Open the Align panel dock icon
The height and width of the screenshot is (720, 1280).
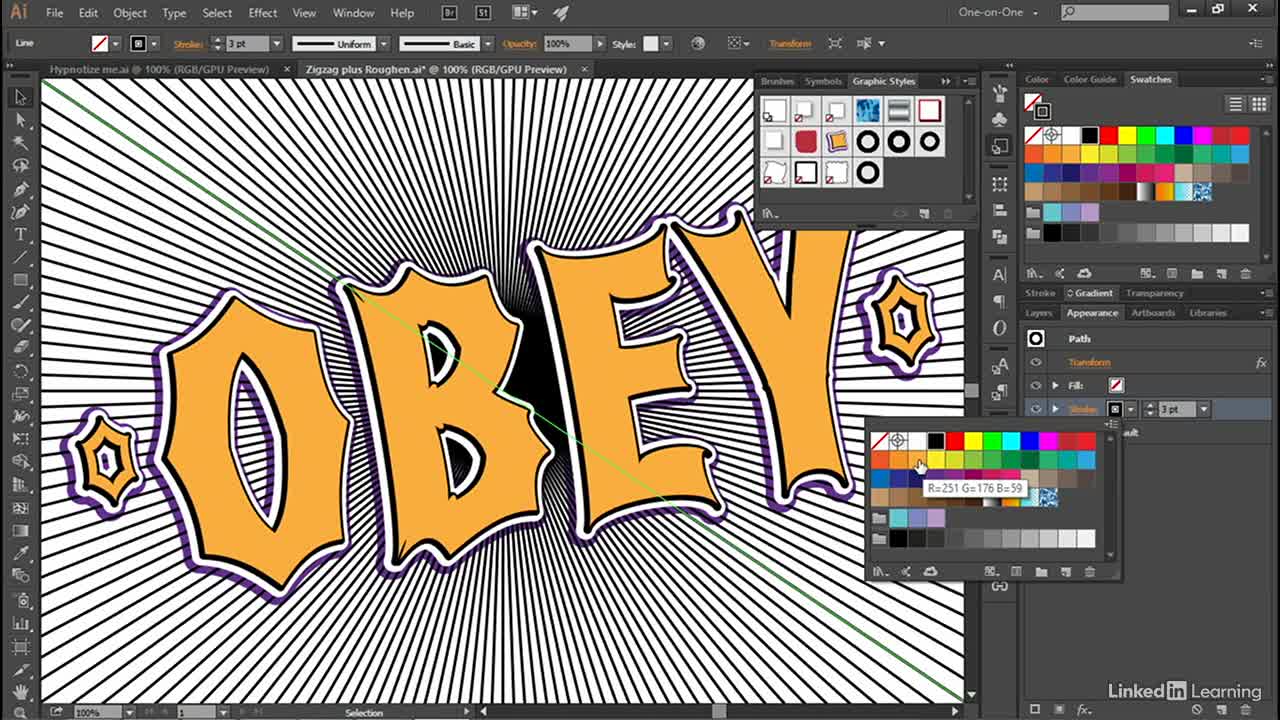pos(1000,211)
